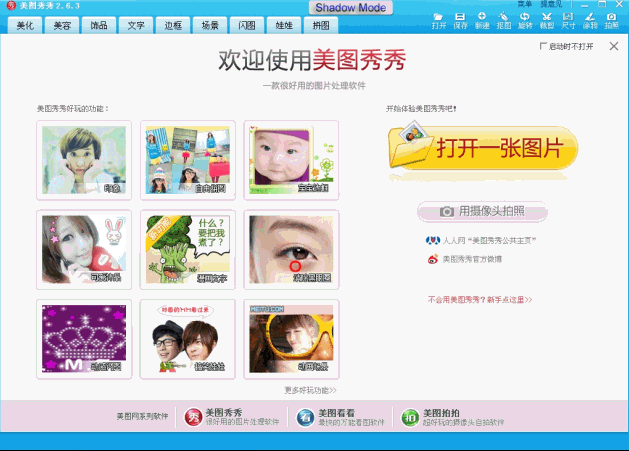Click the 旋转 (rotate) toolbar icon
629x451 pixels.
point(525,21)
